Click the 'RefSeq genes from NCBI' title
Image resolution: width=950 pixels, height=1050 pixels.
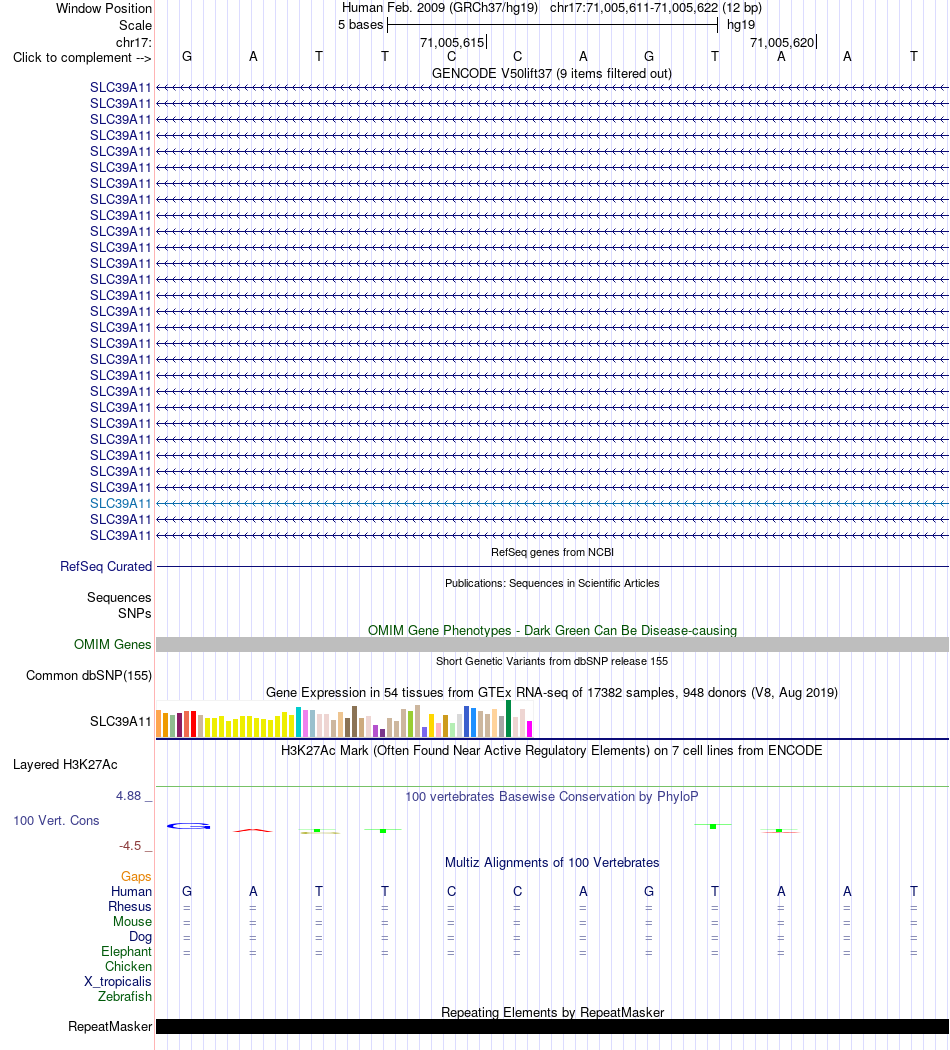pos(552,552)
